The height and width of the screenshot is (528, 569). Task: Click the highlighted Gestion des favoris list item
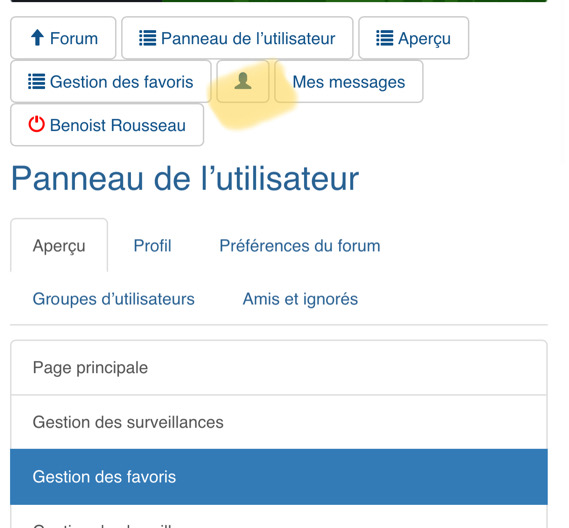tap(279, 476)
